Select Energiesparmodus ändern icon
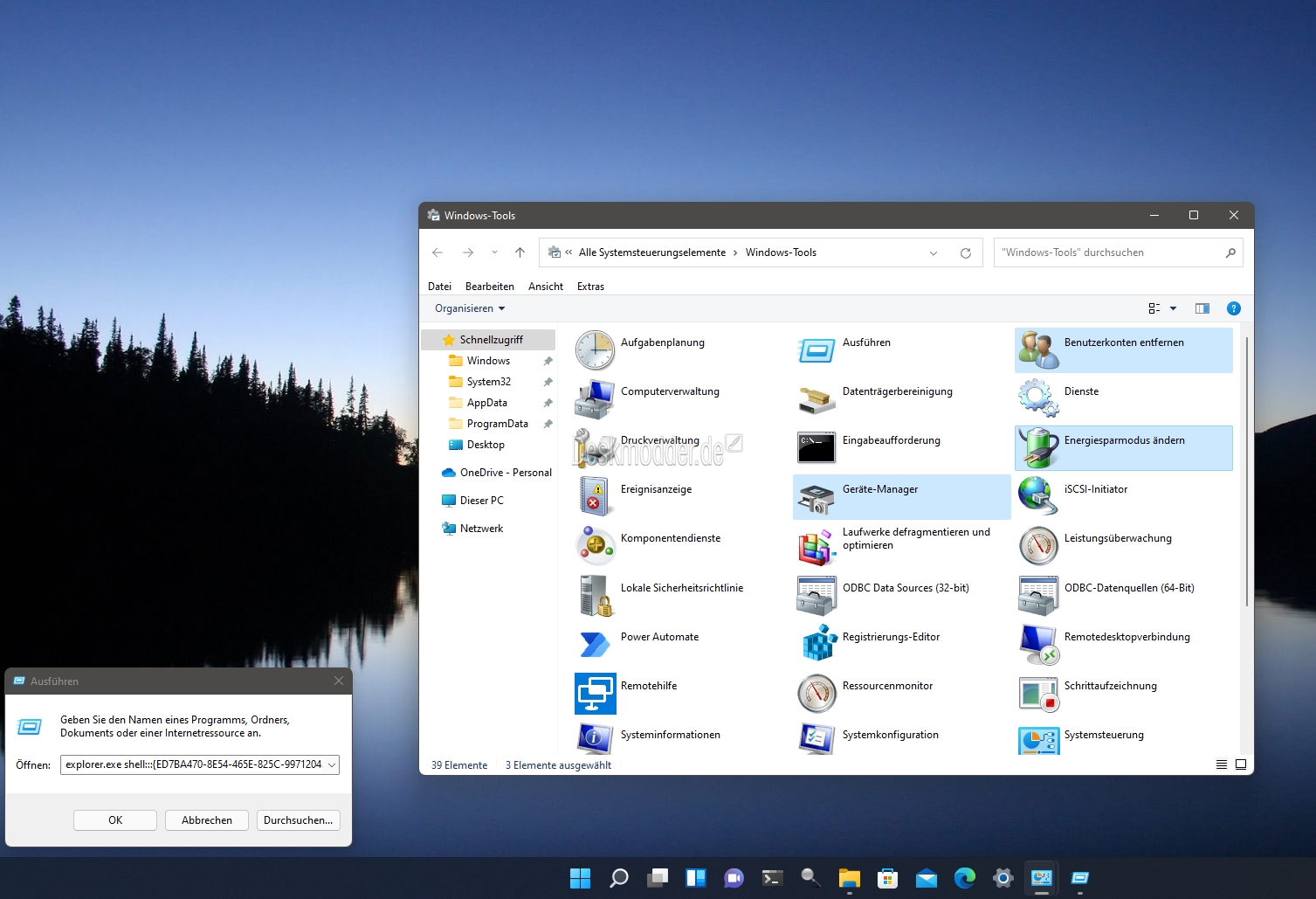The height and width of the screenshot is (899, 1316). tap(1038, 448)
